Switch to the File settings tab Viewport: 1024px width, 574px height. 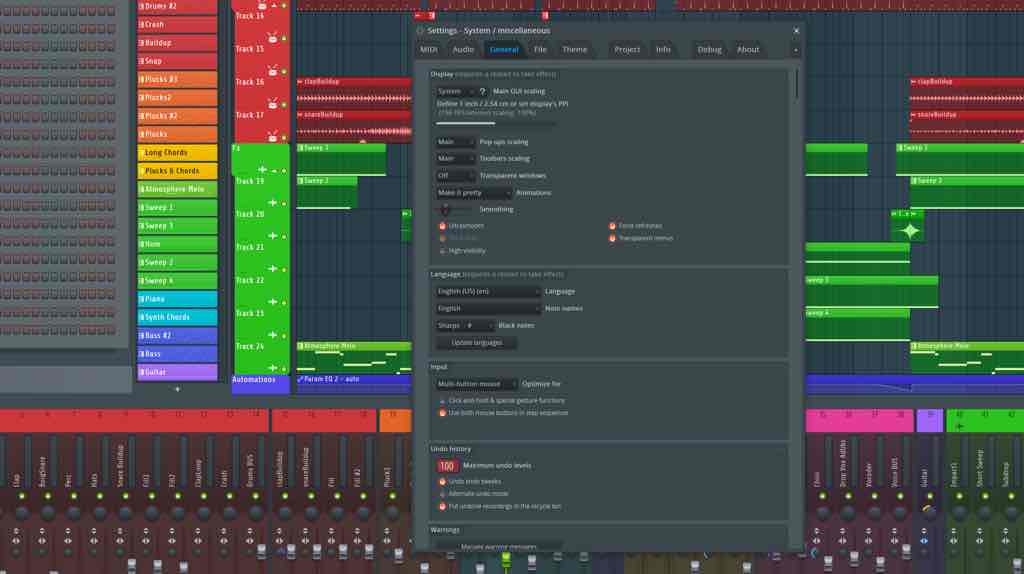click(540, 50)
